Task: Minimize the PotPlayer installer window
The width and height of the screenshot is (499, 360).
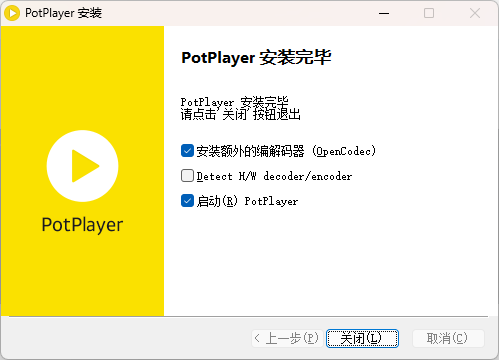Action: 384,13
